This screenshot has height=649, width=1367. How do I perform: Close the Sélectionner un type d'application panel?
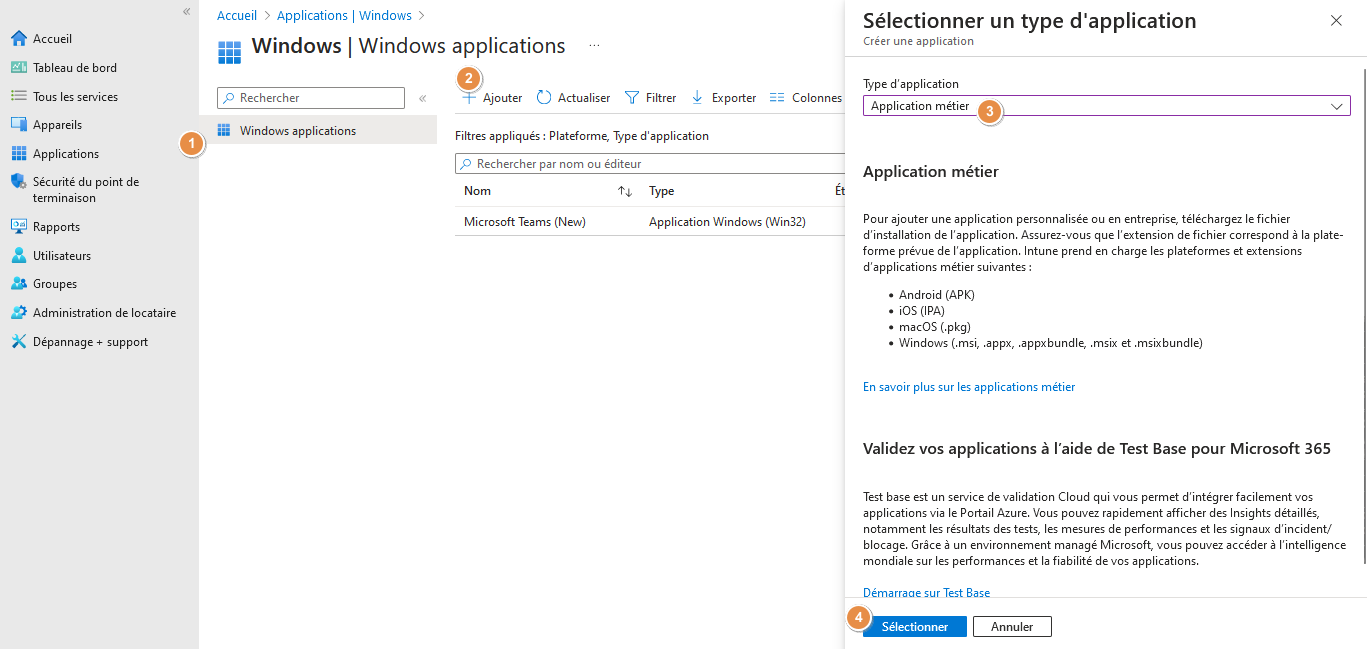coord(1336,21)
